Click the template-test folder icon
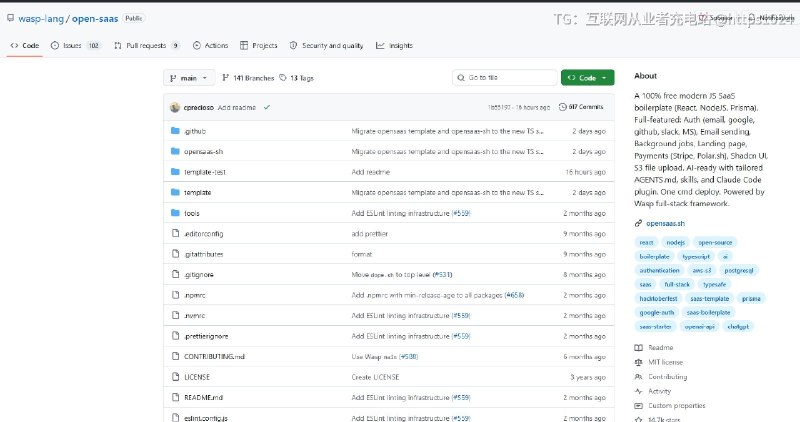The height and width of the screenshot is (422, 800). point(176,172)
